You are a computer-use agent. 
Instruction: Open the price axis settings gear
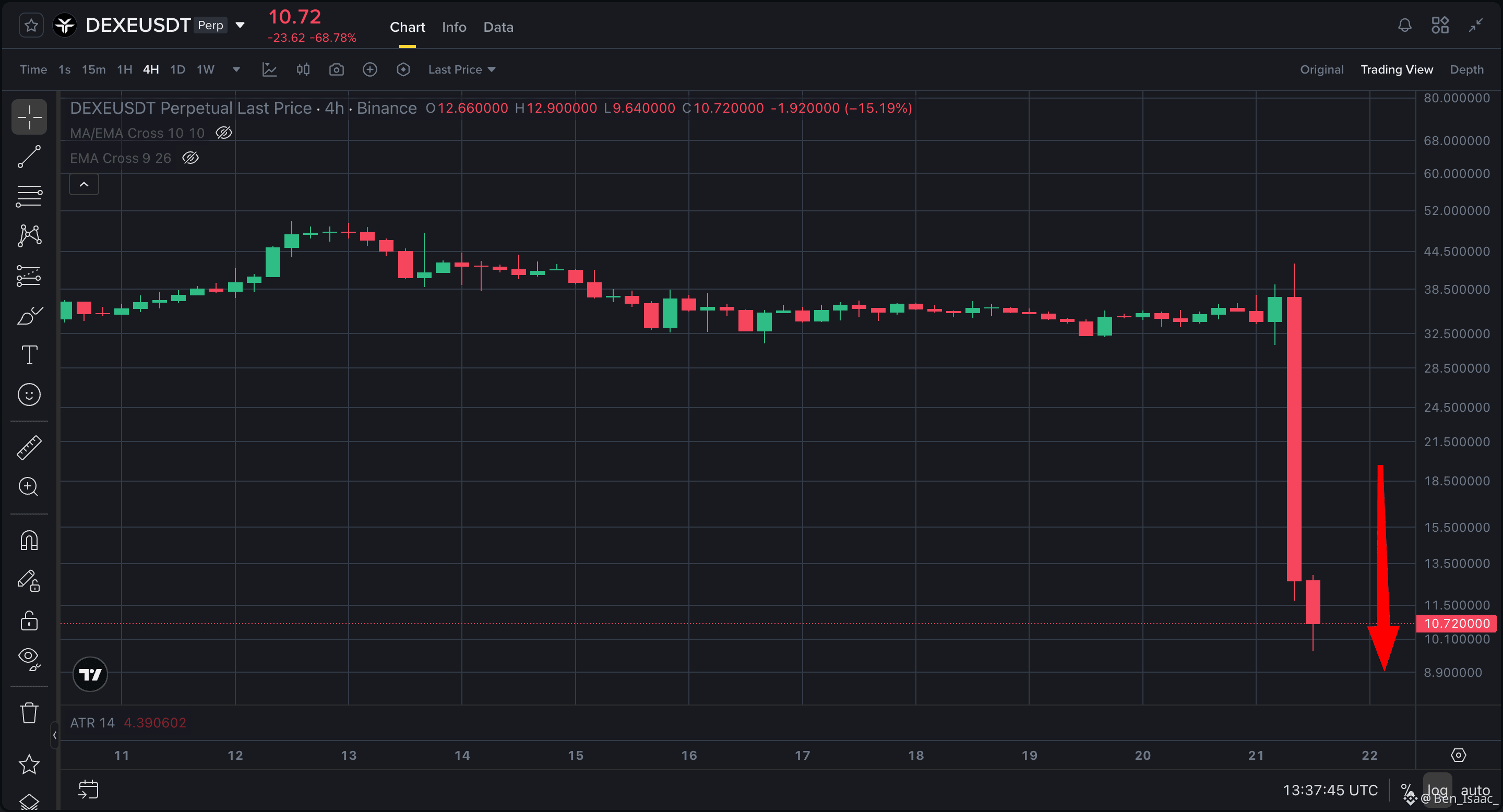(1458, 756)
